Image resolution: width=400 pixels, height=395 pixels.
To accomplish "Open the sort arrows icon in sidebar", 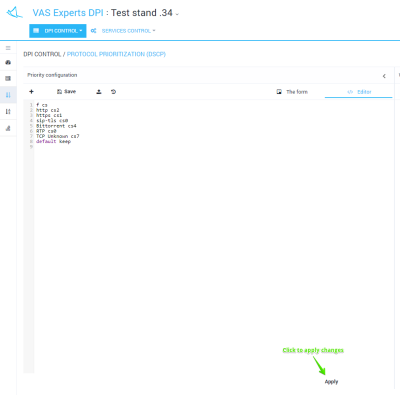I will pos(8,112).
